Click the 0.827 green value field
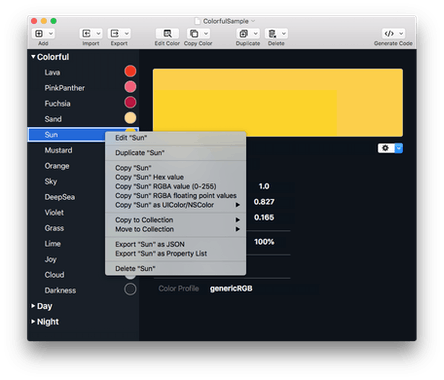The height and width of the screenshot is (380, 444). 264,202
